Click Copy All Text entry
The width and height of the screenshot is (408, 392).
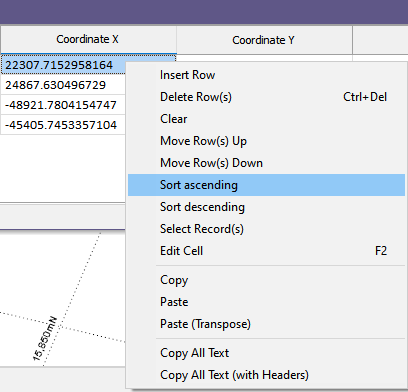pos(266,353)
